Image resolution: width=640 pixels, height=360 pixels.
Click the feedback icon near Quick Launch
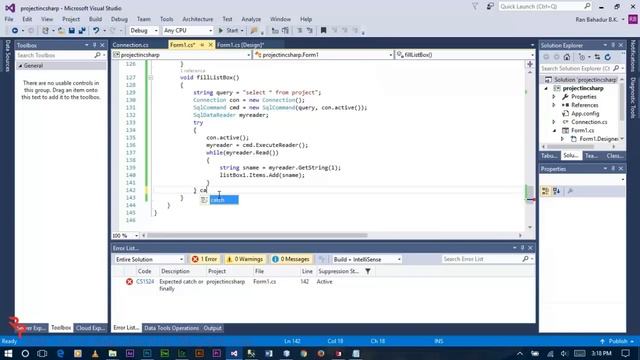[490, 7]
